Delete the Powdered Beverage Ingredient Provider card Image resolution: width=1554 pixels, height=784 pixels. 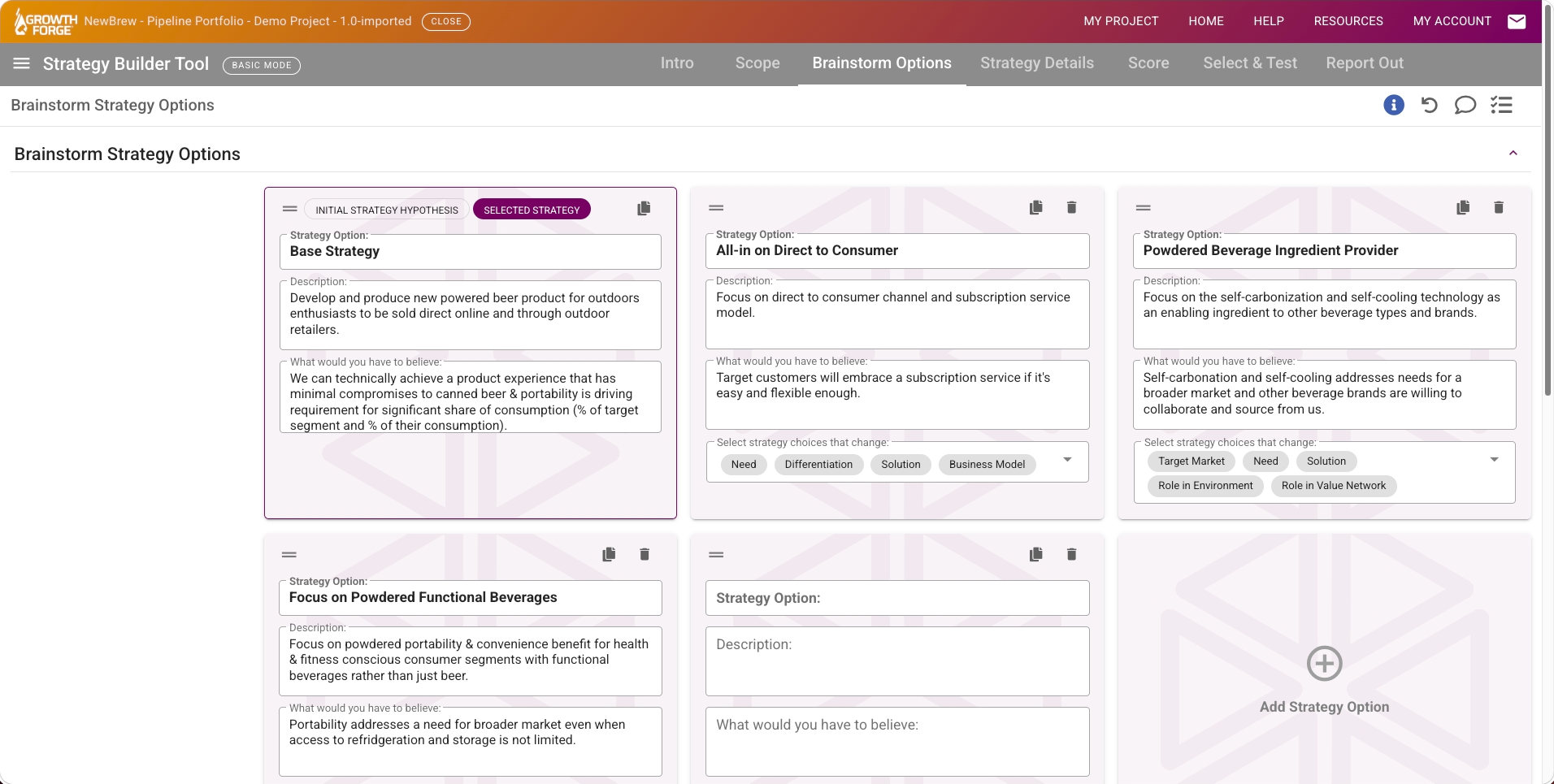coord(1499,208)
